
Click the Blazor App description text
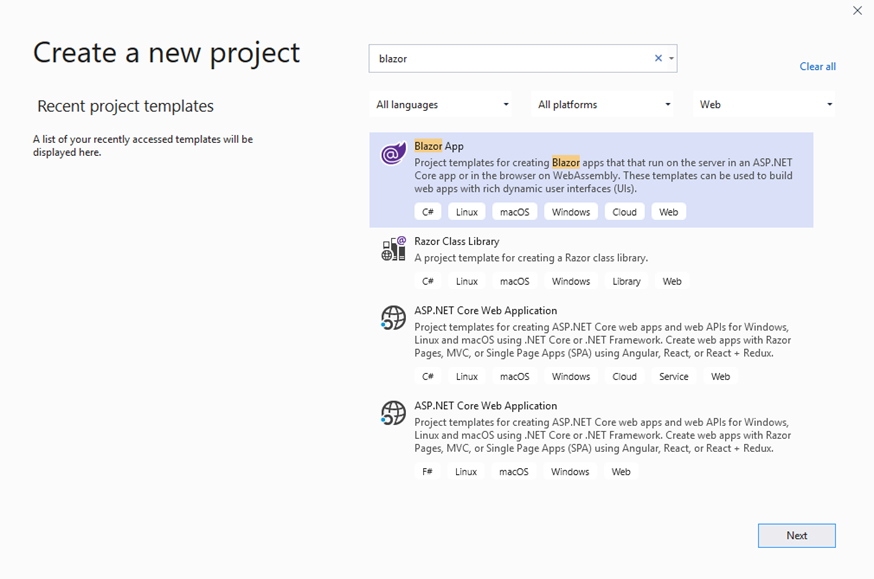click(603, 176)
